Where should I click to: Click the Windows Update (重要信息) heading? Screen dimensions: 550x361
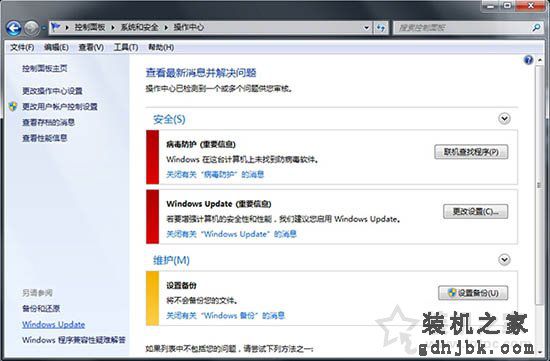219,204
